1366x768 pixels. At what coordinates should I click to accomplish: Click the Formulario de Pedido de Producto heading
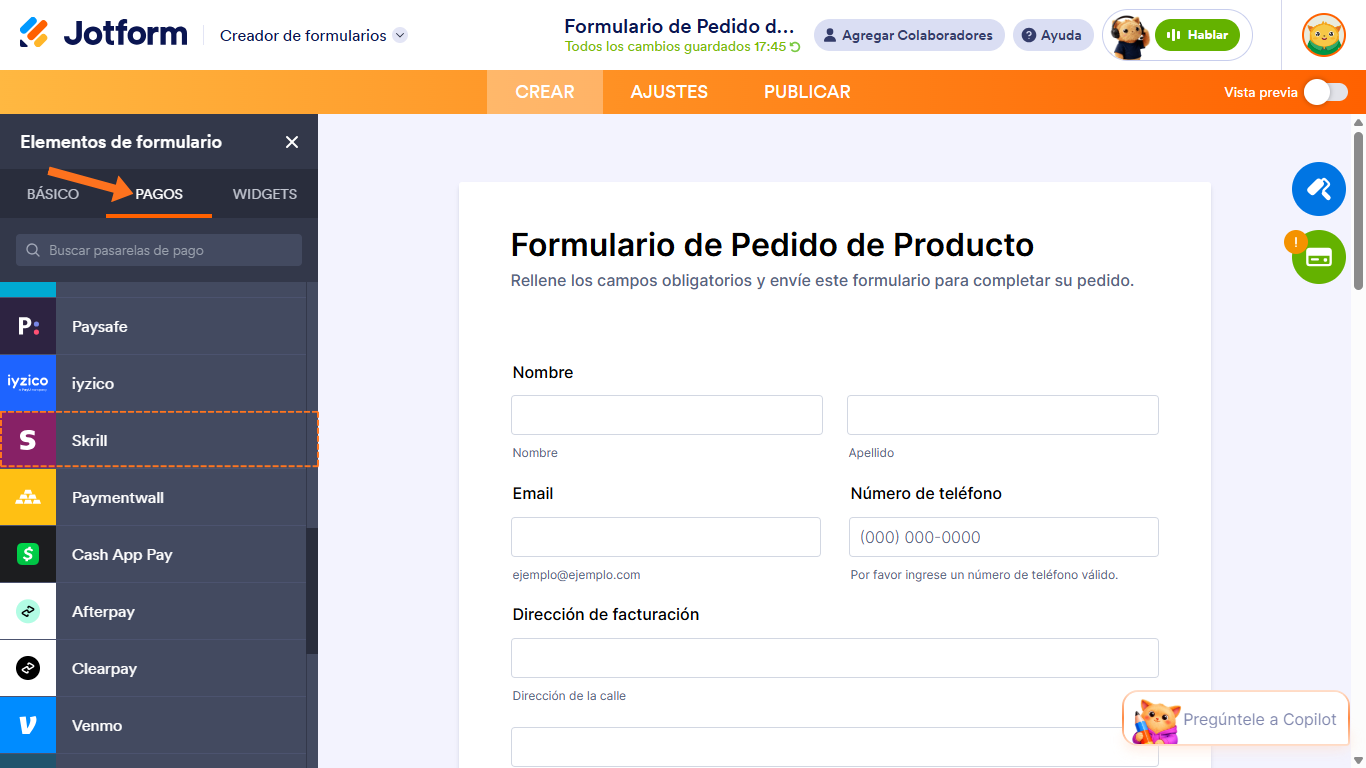[772, 244]
